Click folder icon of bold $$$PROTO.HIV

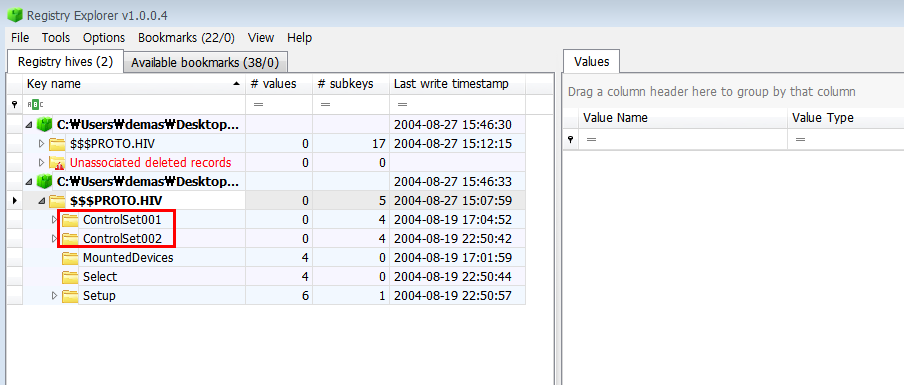pos(56,201)
